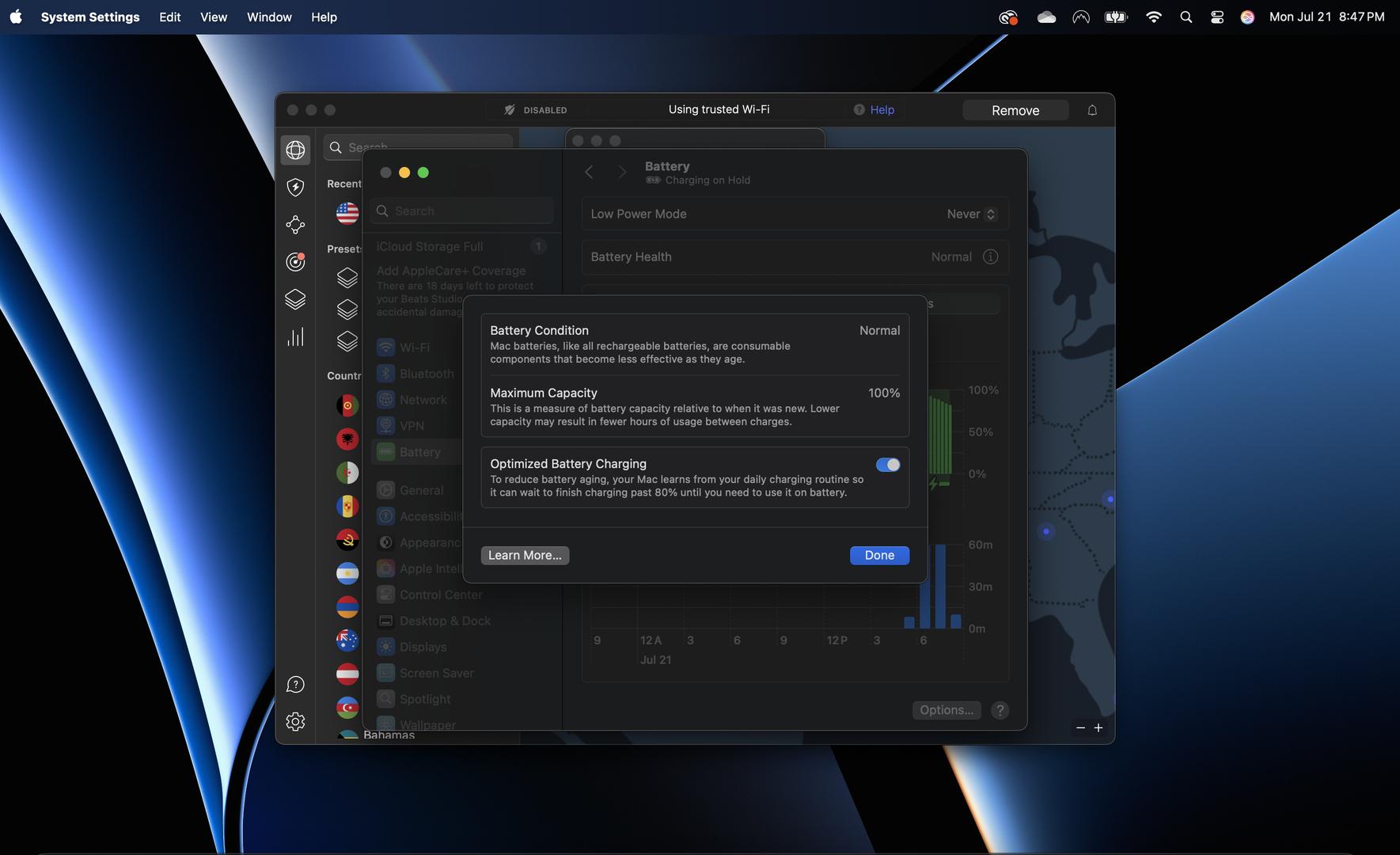Image resolution: width=1400 pixels, height=855 pixels.
Task: Click the Battery Health info icon
Action: pos(990,256)
